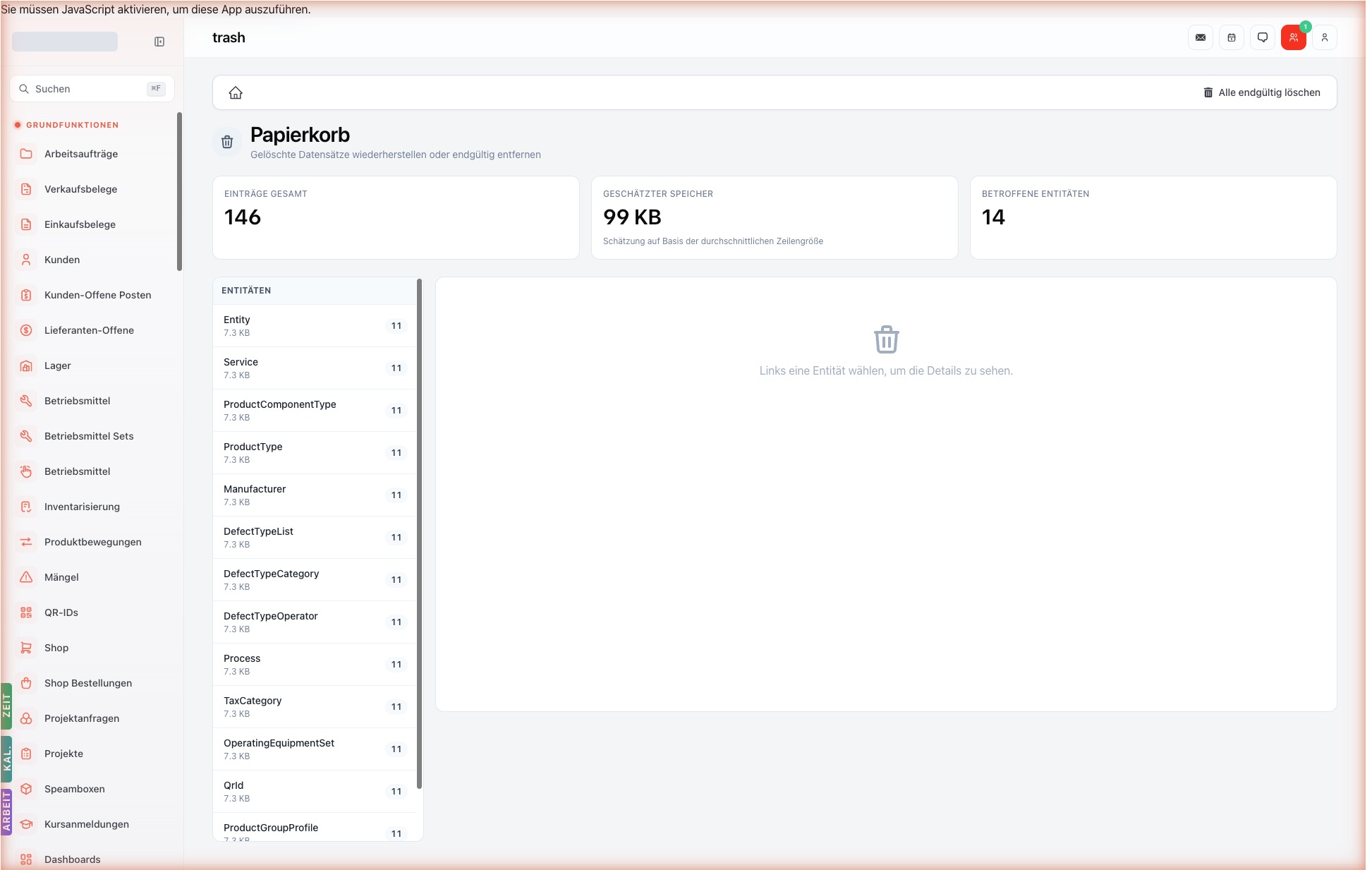This screenshot has width=1372, height=870.
Task: Open Kursanmeldungen graduation cap icon
Action: pos(26,824)
